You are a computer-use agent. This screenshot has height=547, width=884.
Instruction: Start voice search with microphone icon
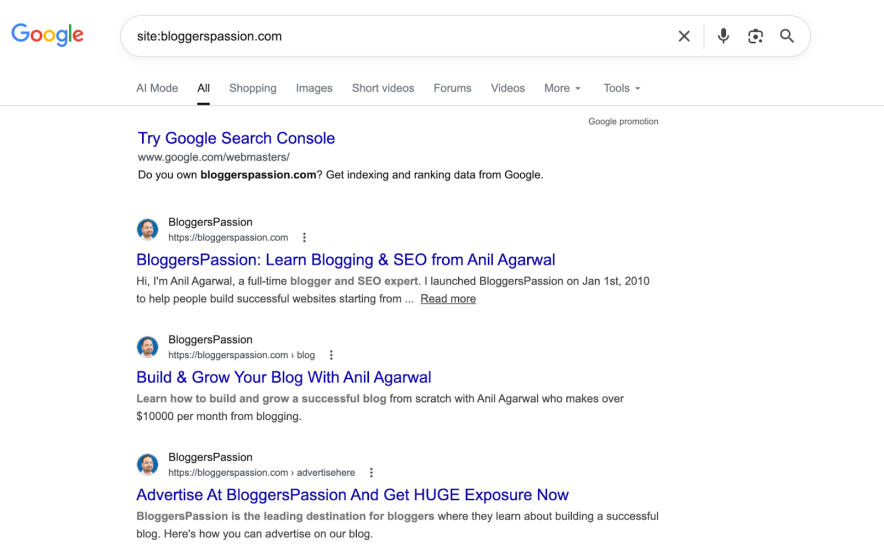click(724, 36)
